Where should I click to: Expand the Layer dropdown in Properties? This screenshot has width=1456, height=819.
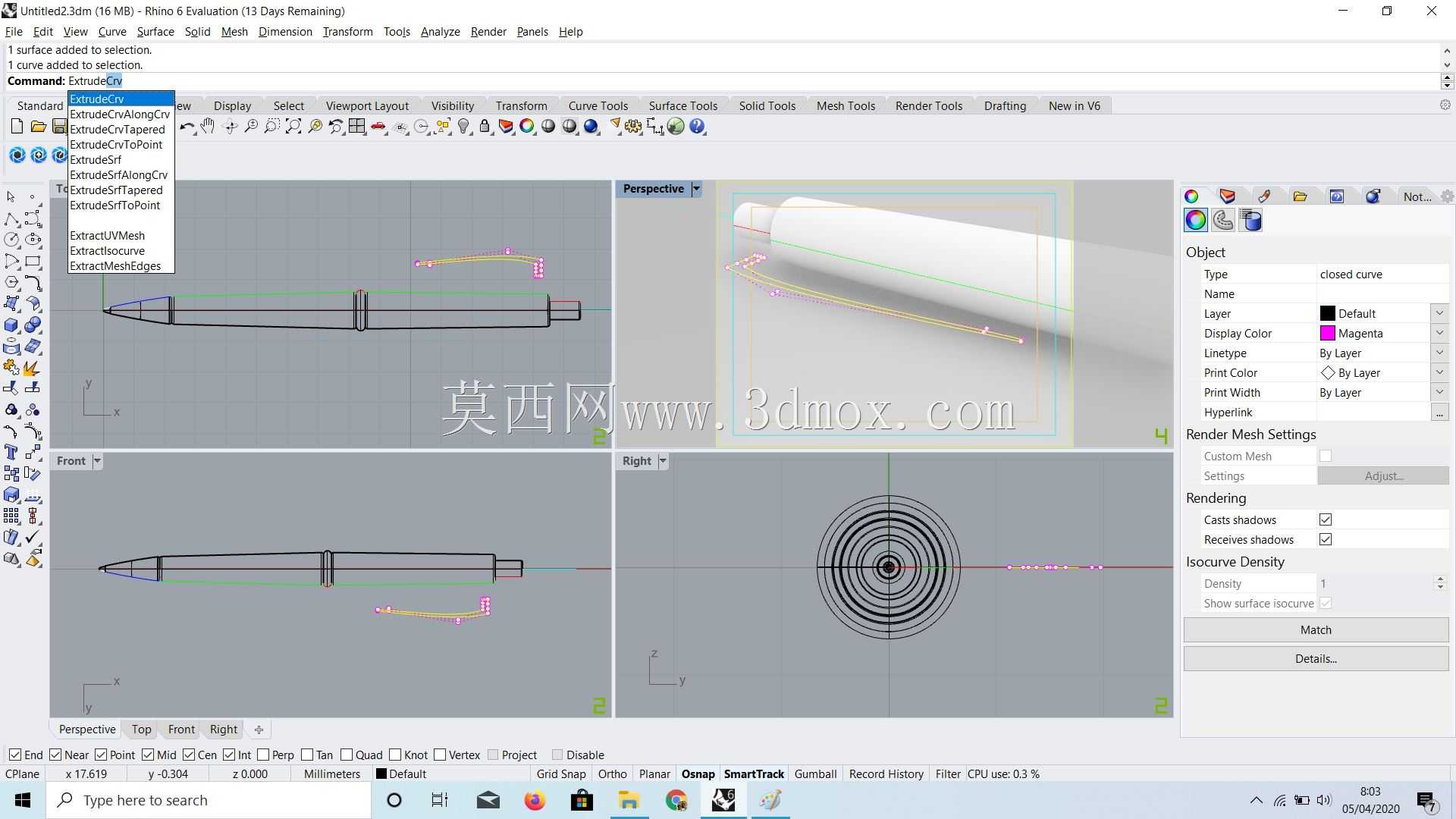[1439, 313]
